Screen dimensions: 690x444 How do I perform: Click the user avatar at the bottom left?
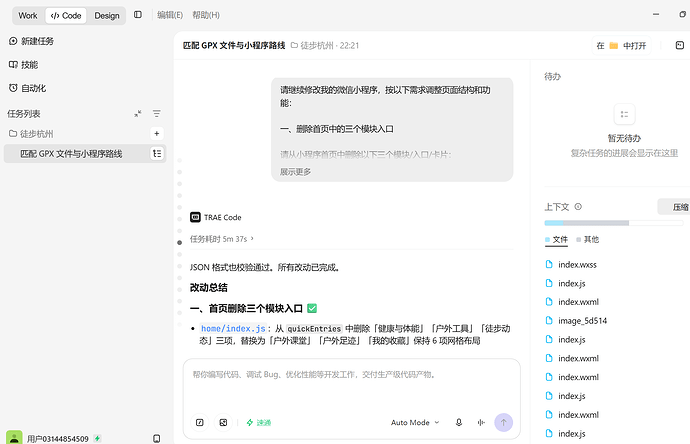[x=14, y=438]
